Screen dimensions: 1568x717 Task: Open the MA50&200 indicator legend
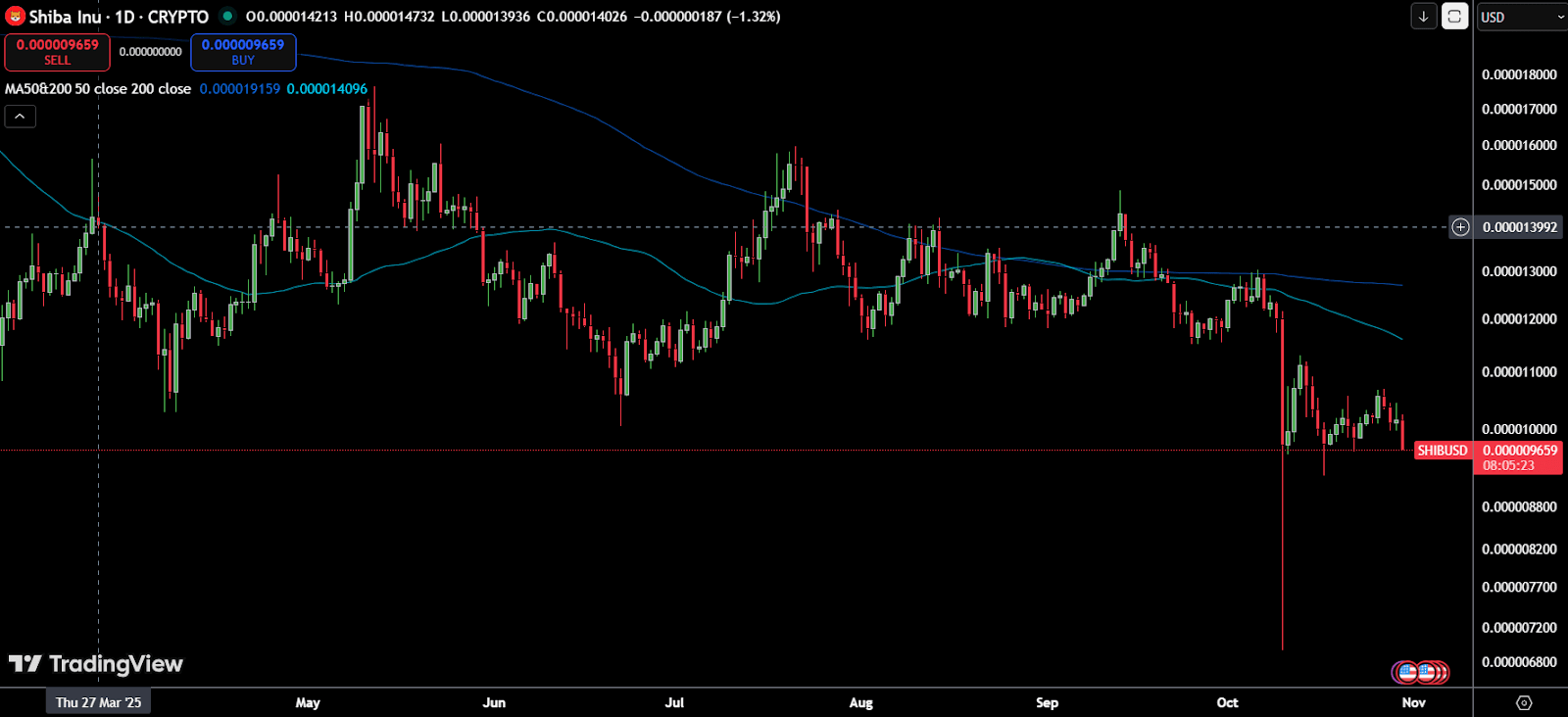click(x=98, y=89)
